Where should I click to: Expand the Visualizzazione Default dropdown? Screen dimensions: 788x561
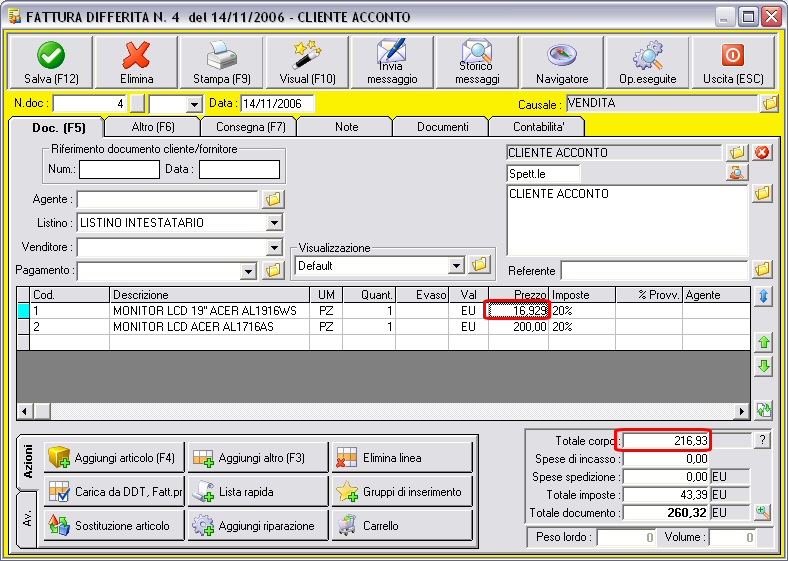click(x=456, y=265)
